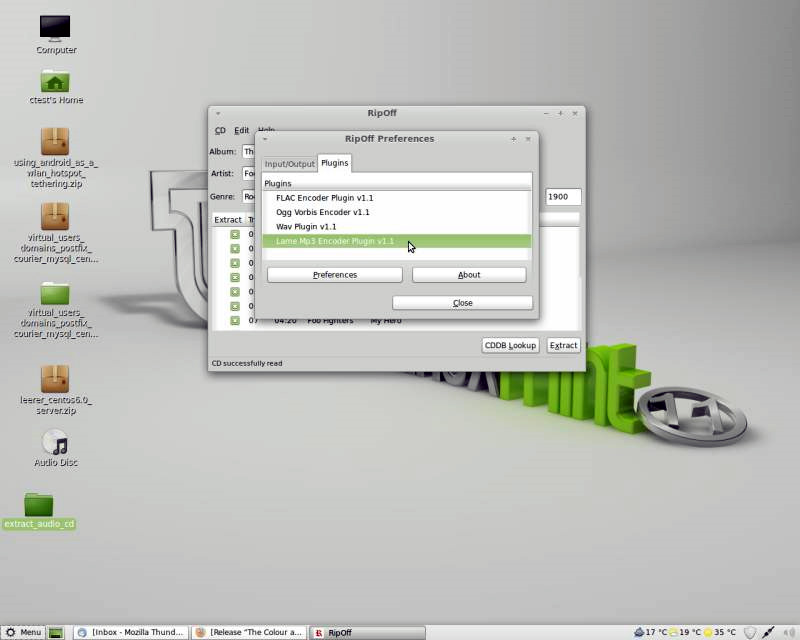Click the year field showing 1900
This screenshot has width=800, height=640.
coord(563,197)
